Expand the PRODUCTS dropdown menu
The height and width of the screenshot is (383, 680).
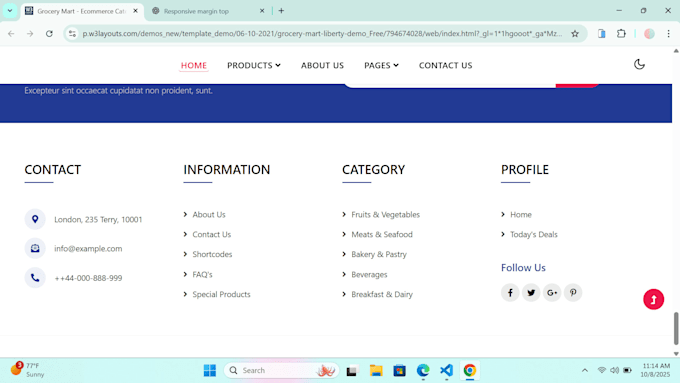tap(254, 65)
